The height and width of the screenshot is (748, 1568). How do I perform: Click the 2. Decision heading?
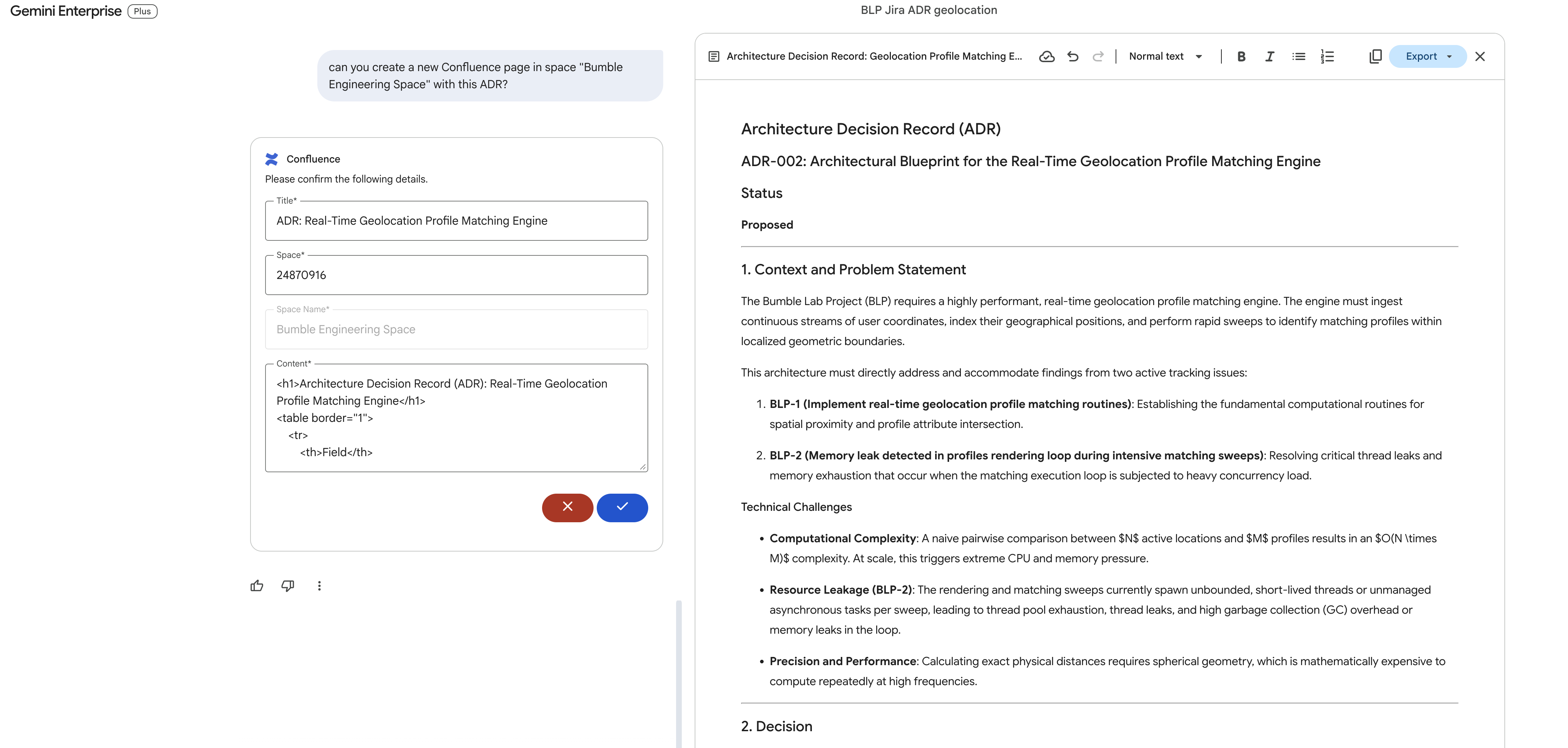776,727
